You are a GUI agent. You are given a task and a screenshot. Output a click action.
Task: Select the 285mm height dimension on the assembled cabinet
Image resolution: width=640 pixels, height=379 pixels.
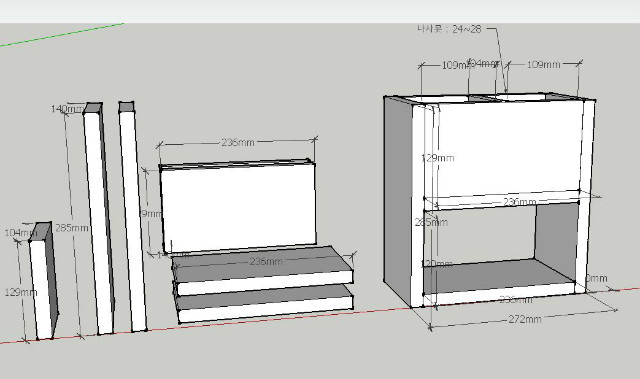[431, 222]
